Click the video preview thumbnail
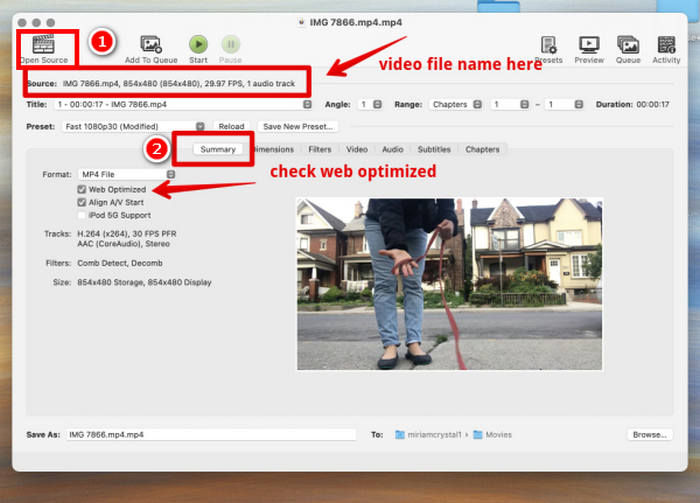Screen dimensions: 700x503 click(450, 284)
